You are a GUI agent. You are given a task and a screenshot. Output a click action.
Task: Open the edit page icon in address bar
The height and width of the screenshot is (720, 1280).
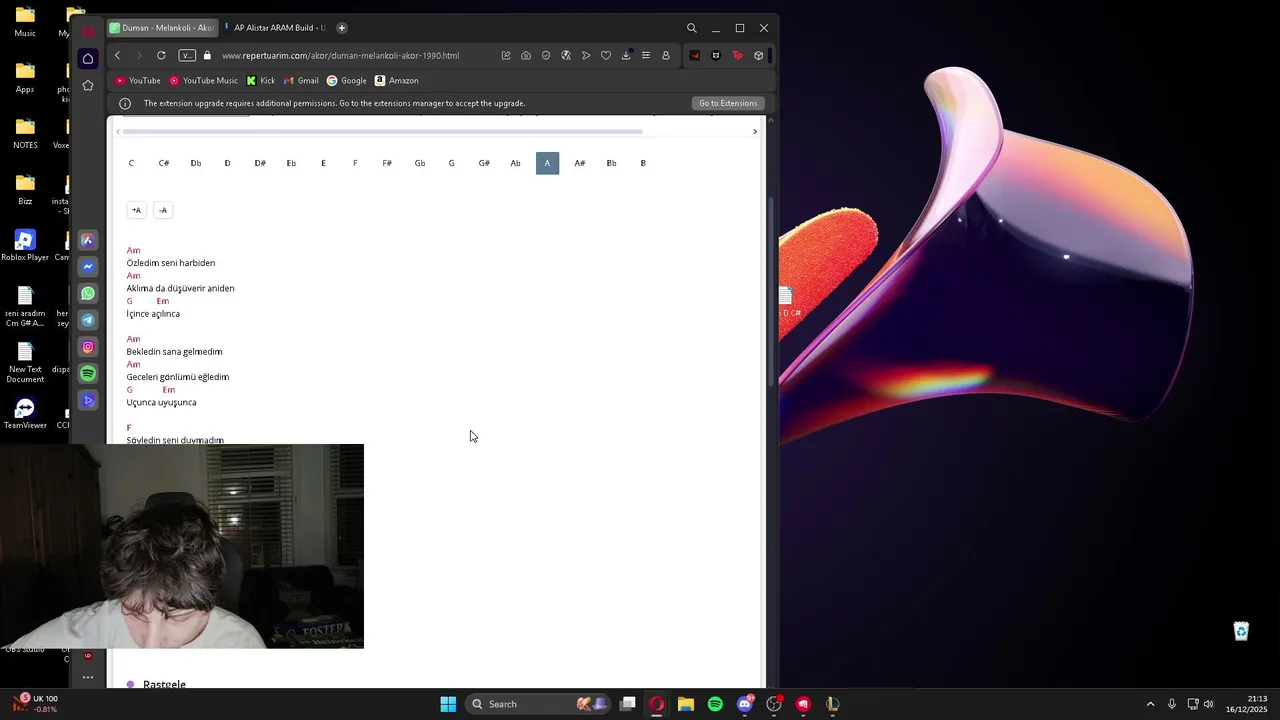point(506,55)
